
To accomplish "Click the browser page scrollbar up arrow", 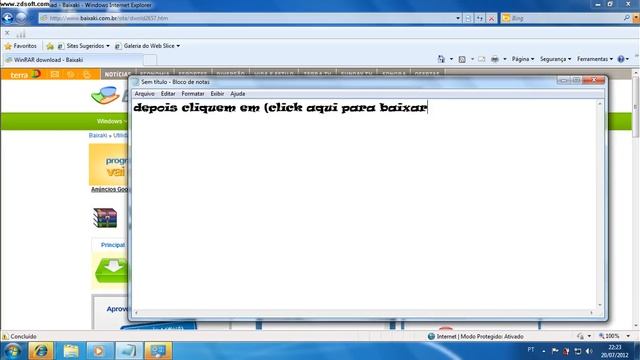I will 636,72.
